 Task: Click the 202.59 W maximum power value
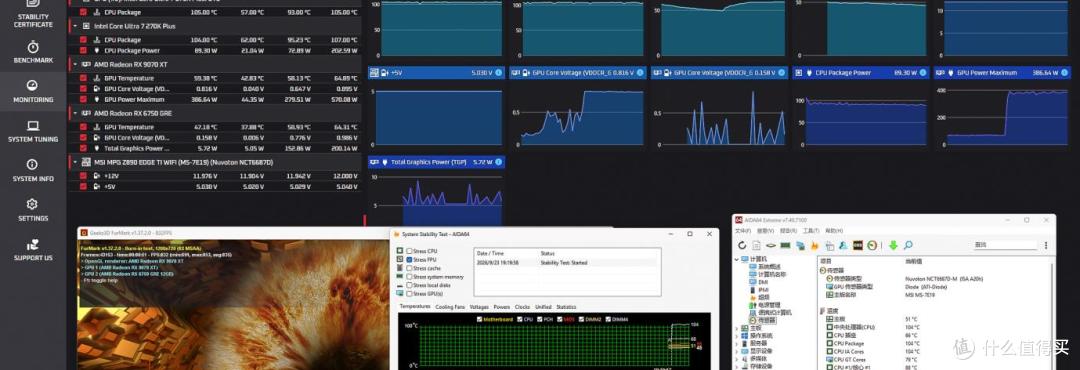pyautogui.click(x=344, y=50)
